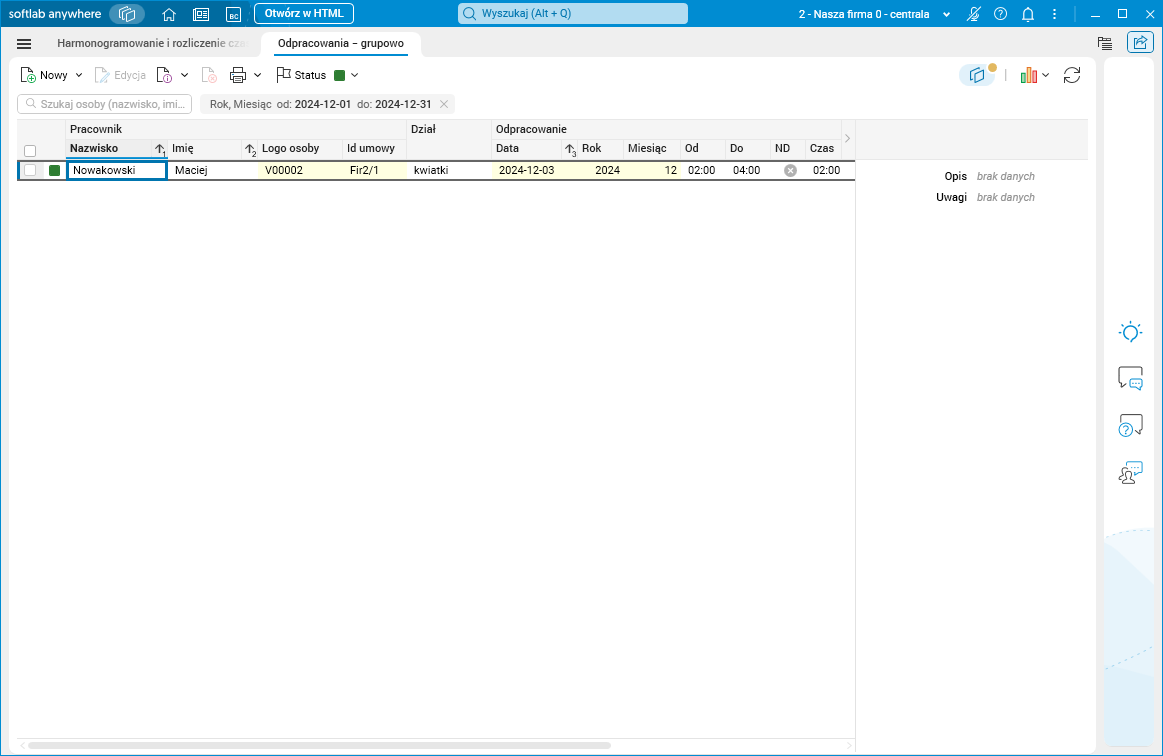Select the Nowakowski cell
The height and width of the screenshot is (756, 1163).
pyautogui.click(x=116, y=171)
